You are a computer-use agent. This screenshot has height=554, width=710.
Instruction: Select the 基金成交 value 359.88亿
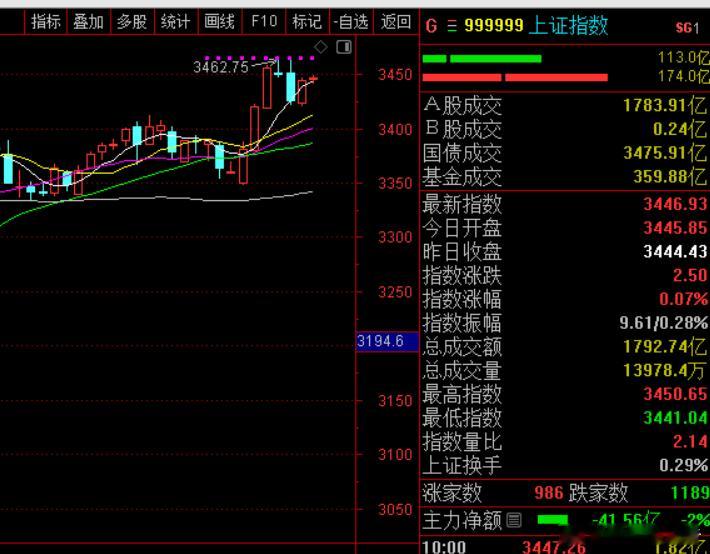pos(670,176)
